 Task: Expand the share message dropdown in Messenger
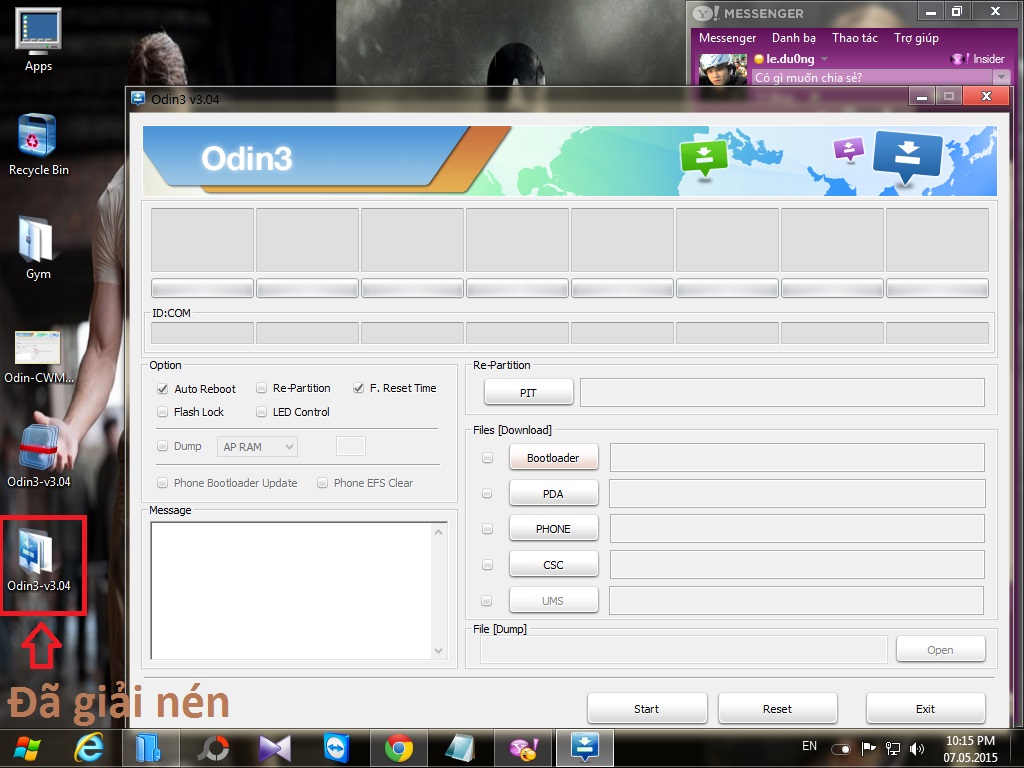(x=1000, y=77)
